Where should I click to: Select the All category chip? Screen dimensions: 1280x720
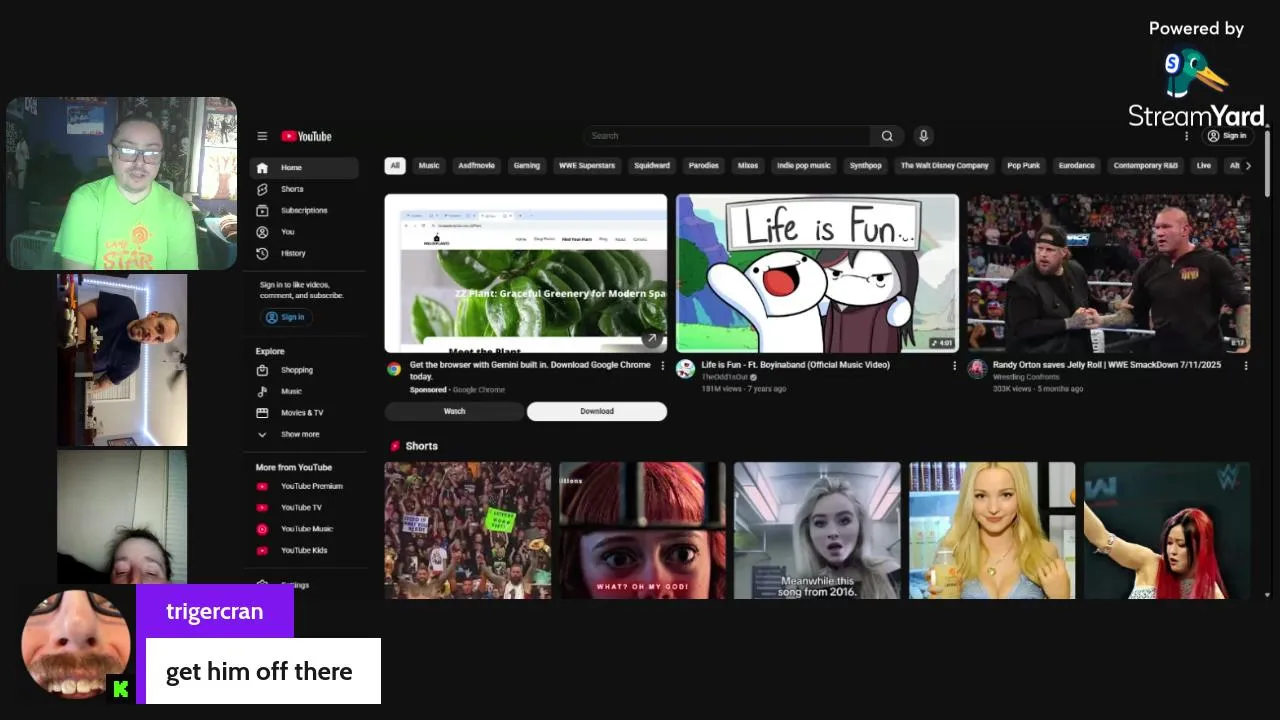(395, 166)
